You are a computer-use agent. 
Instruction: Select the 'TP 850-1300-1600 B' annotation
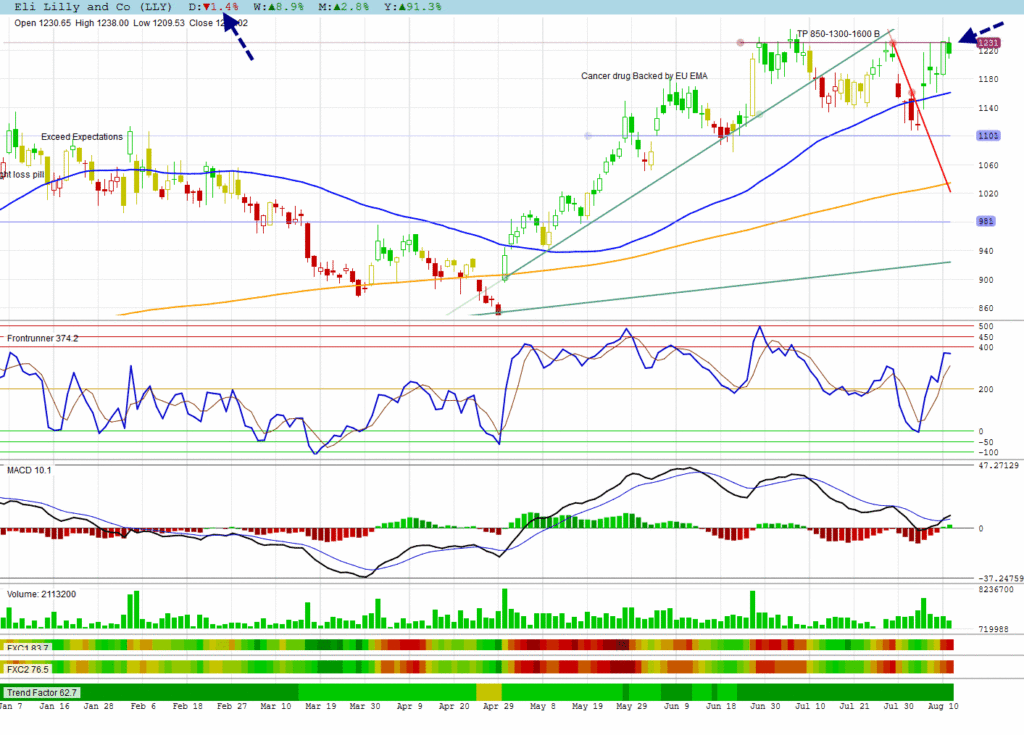838,34
